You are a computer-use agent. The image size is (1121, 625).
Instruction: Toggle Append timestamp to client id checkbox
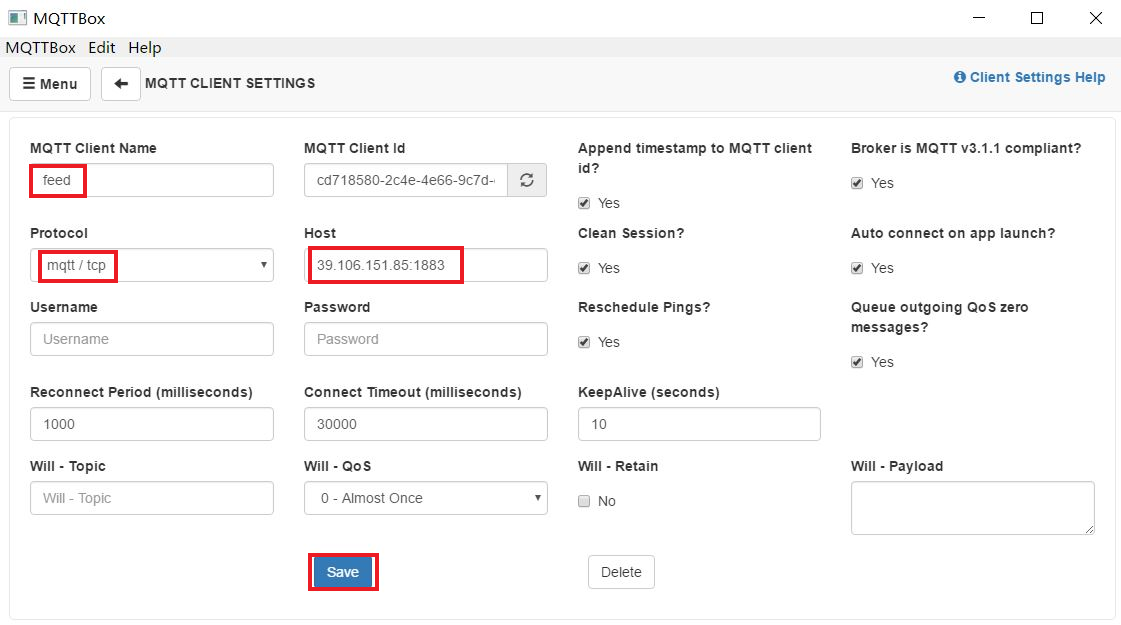click(x=584, y=203)
